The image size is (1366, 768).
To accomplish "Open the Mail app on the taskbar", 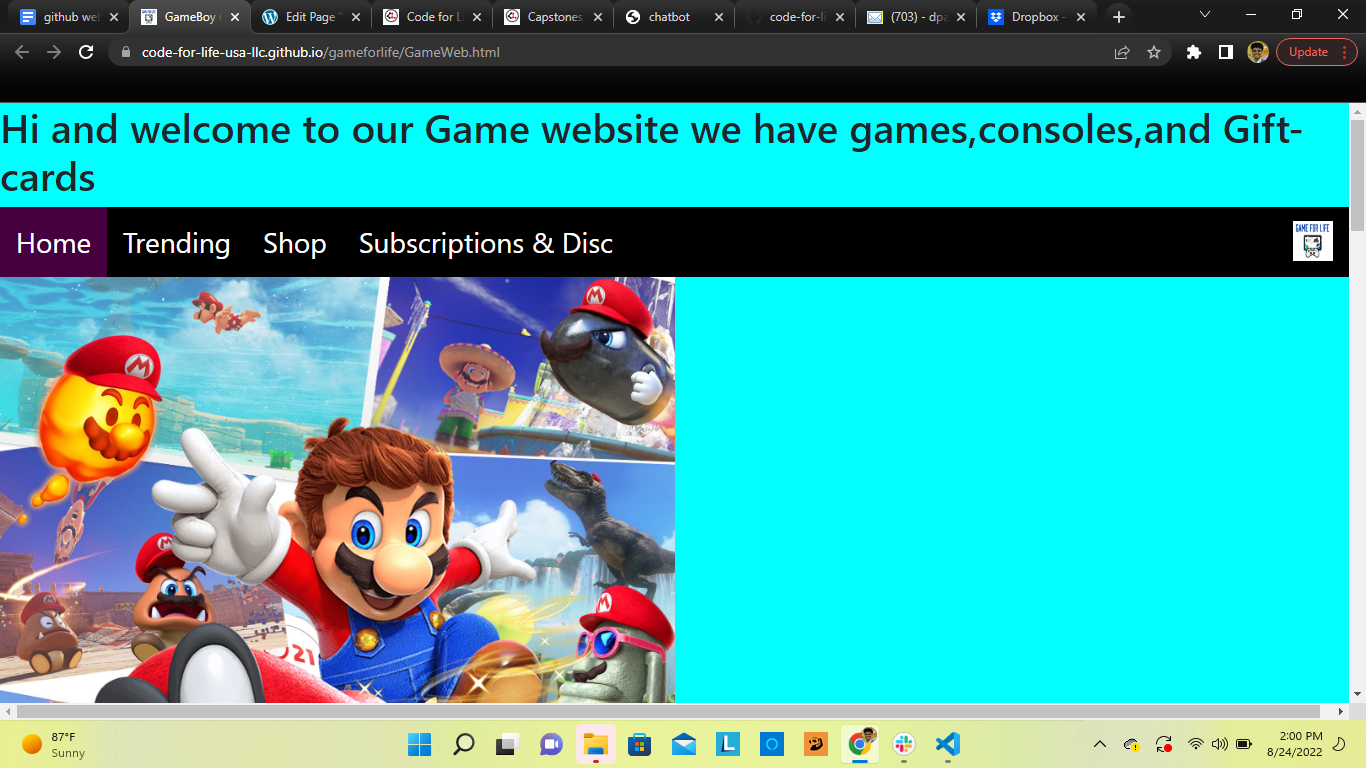I will coord(683,744).
